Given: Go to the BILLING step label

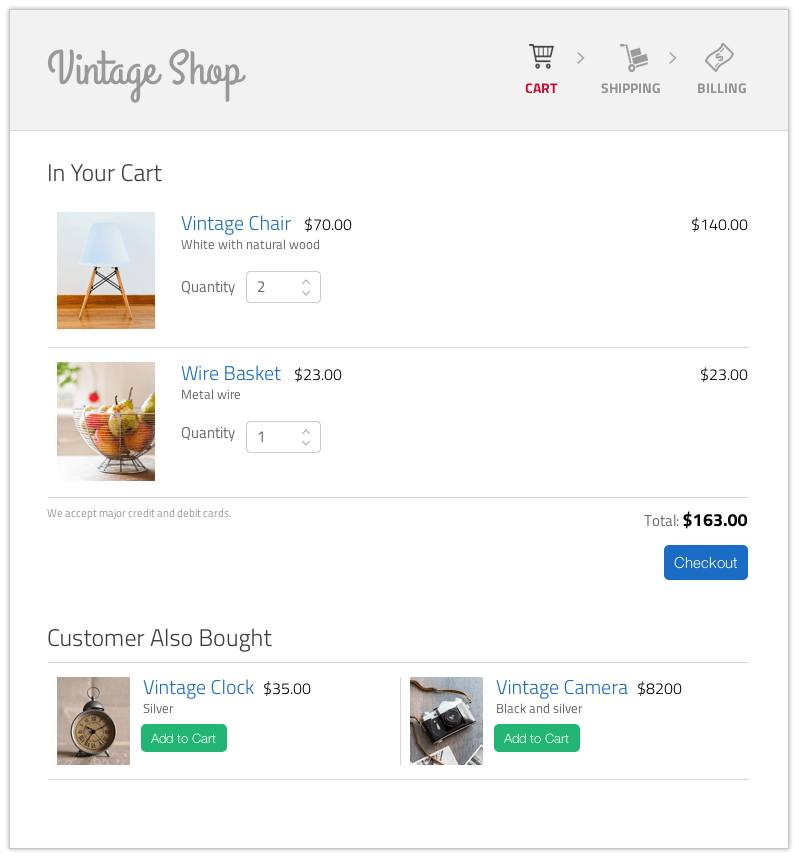Looking at the screenshot, I should [721, 89].
